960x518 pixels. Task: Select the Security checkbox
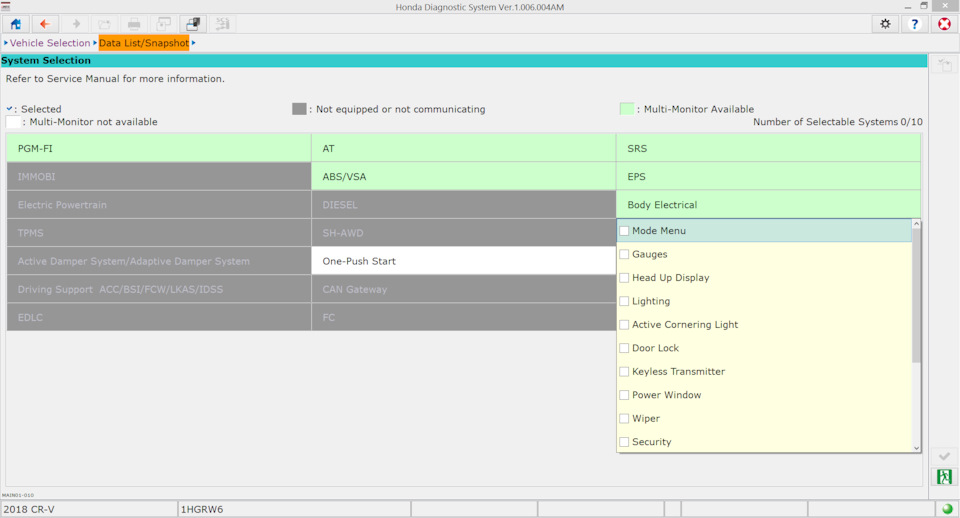pyautogui.click(x=624, y=442)
